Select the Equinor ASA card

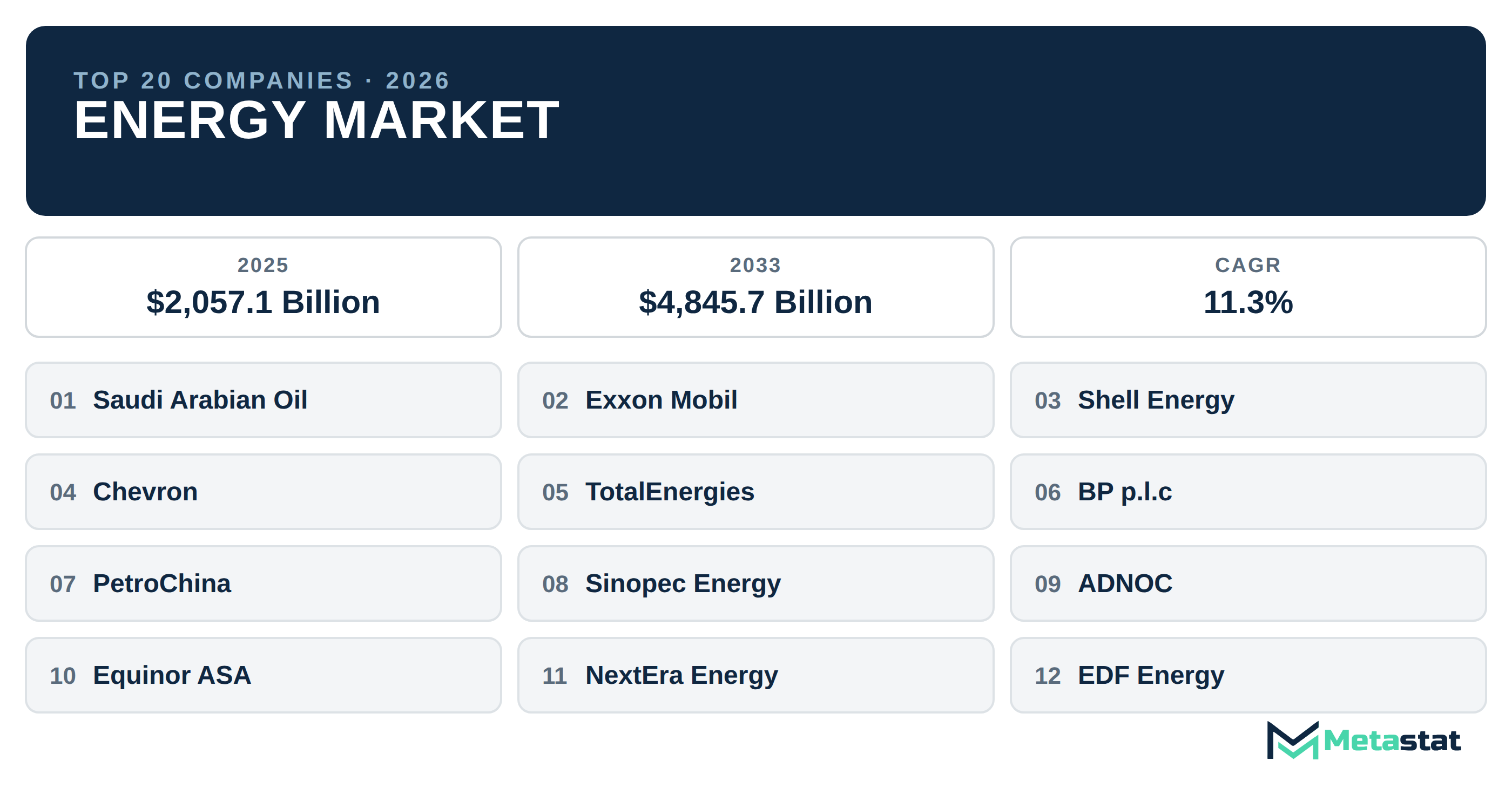(264, 675)
